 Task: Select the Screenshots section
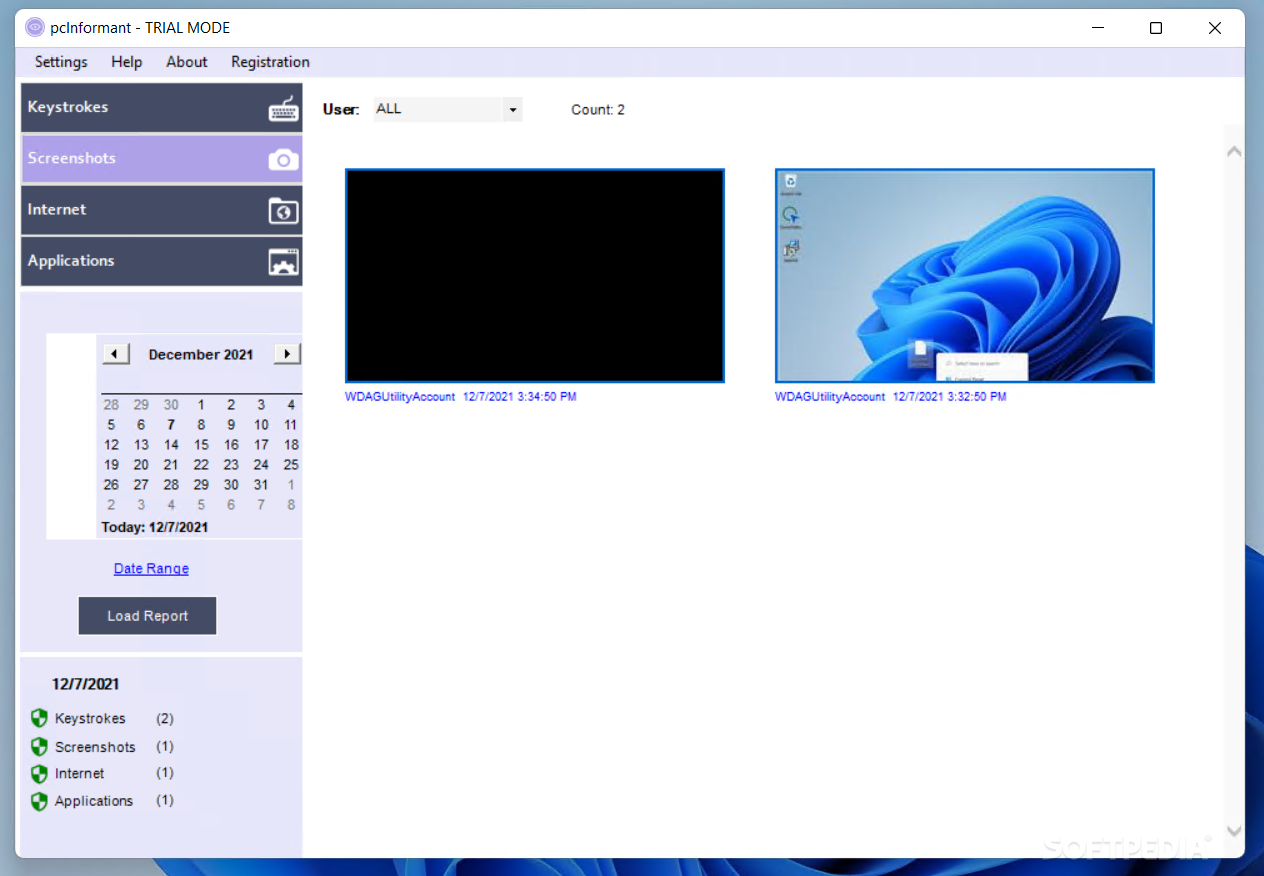click(162, 159)
